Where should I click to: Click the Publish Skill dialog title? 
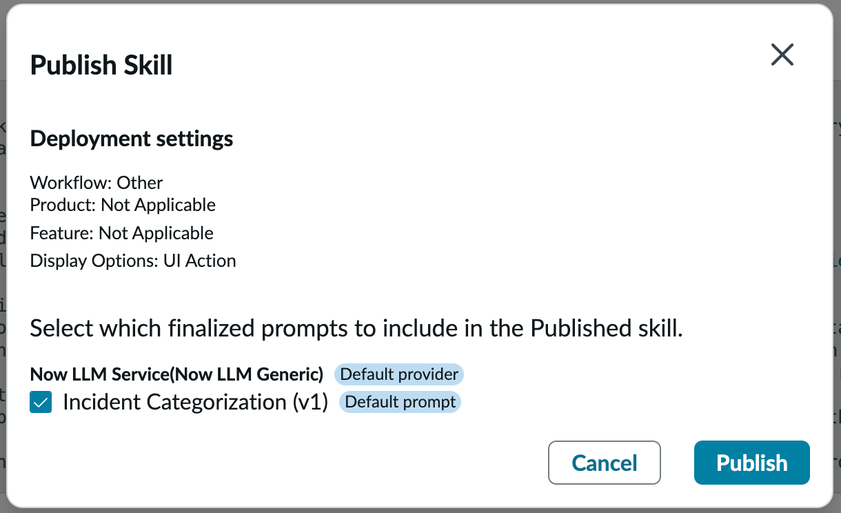(x=101, y=66)
